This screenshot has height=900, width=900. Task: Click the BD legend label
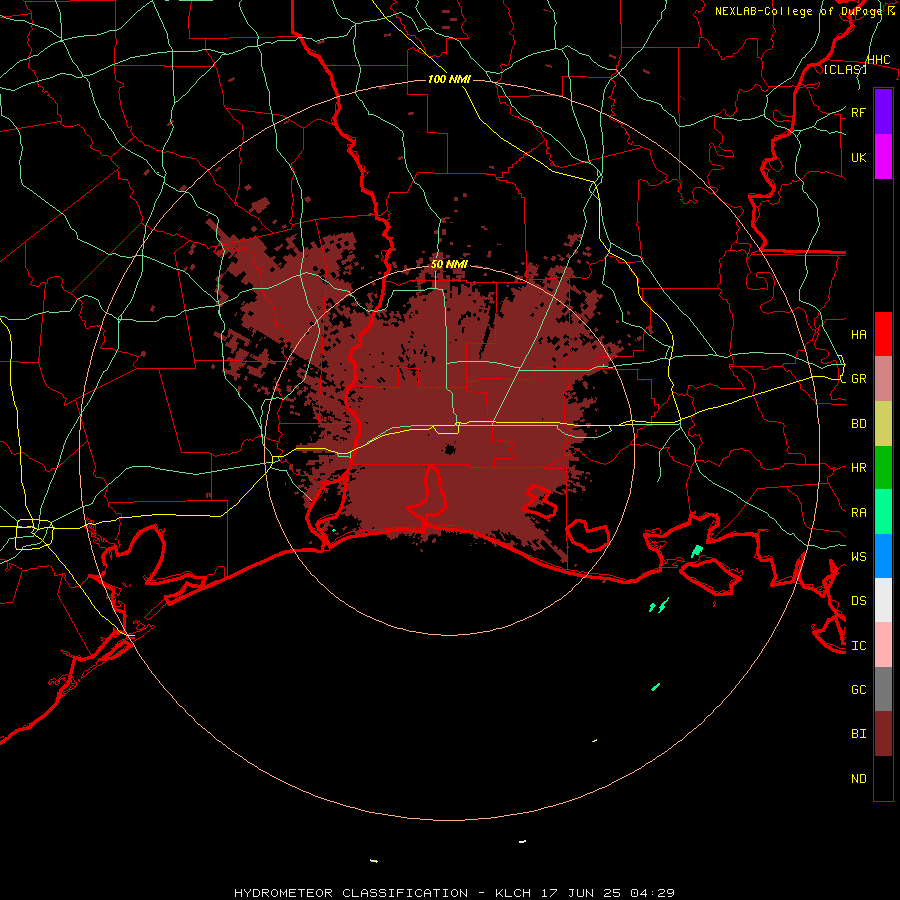click(858, 424)
